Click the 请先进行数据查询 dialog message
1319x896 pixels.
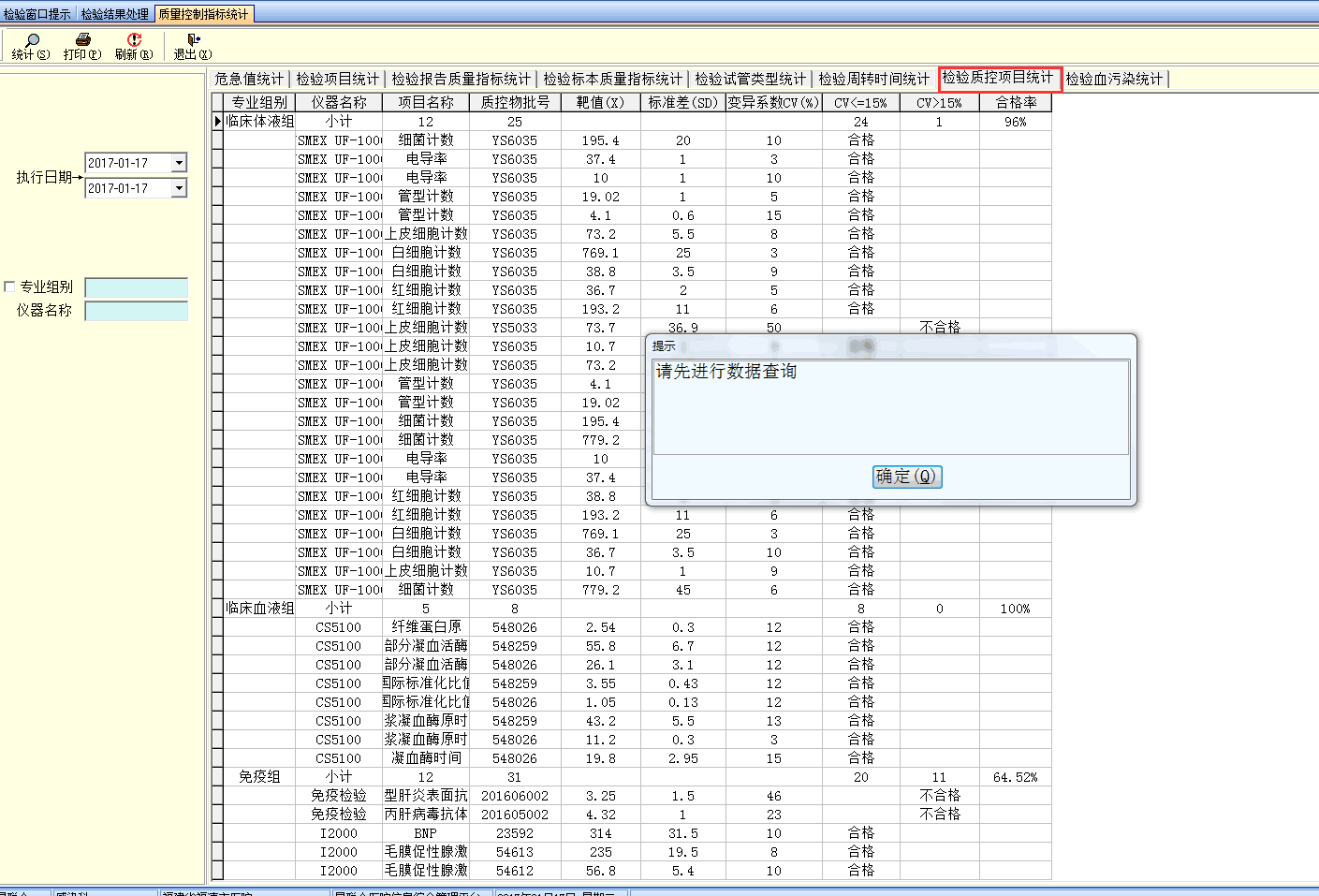726,372
